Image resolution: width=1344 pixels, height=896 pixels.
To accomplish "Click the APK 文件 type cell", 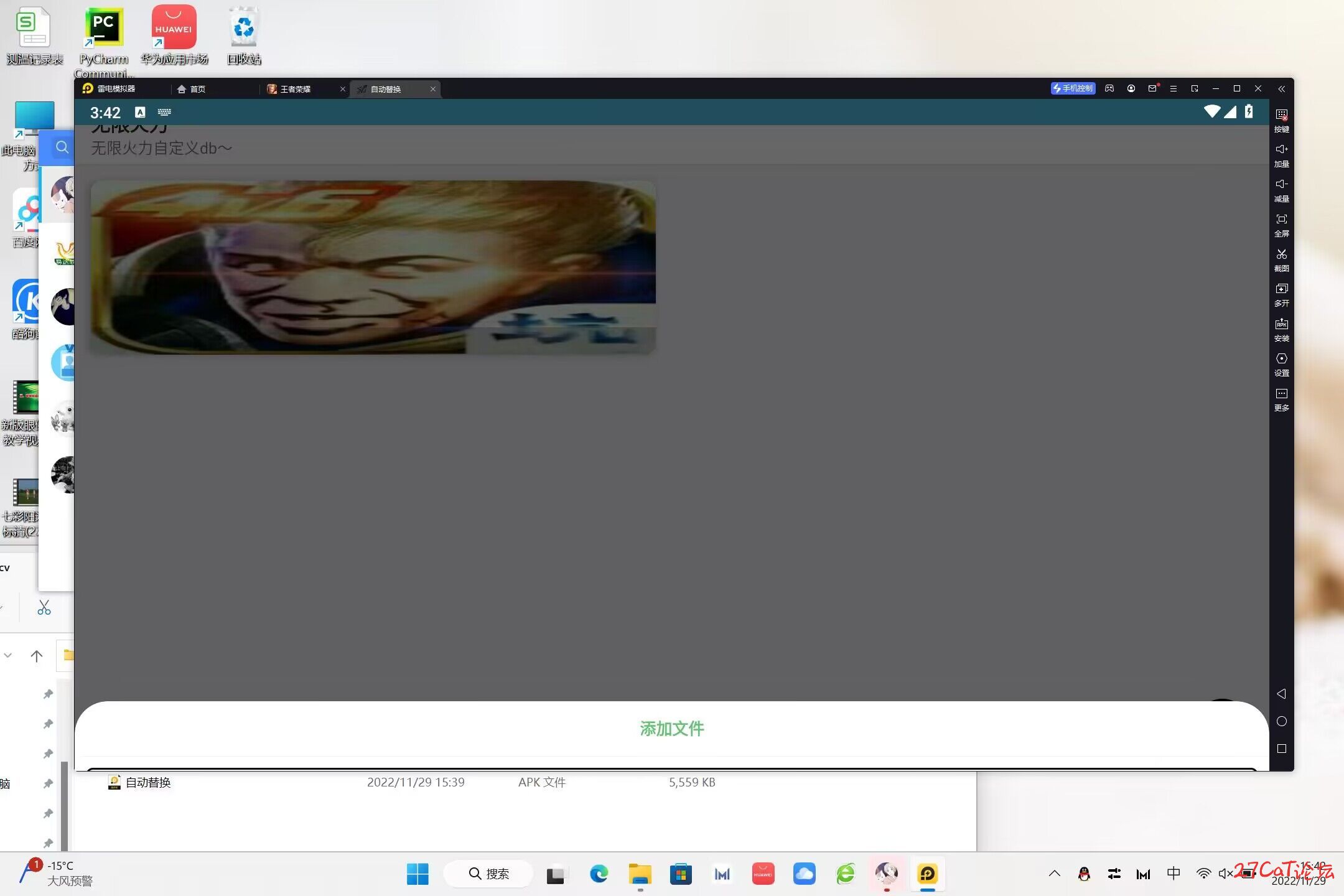I will (x=542, y=782).
